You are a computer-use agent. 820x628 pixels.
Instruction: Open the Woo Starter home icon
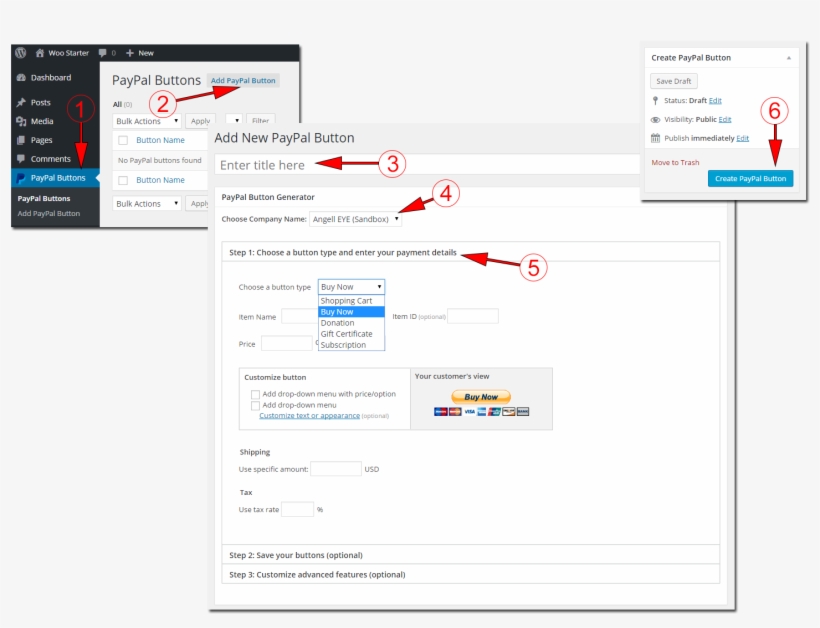pyautogui.click(x=40, y=53)
